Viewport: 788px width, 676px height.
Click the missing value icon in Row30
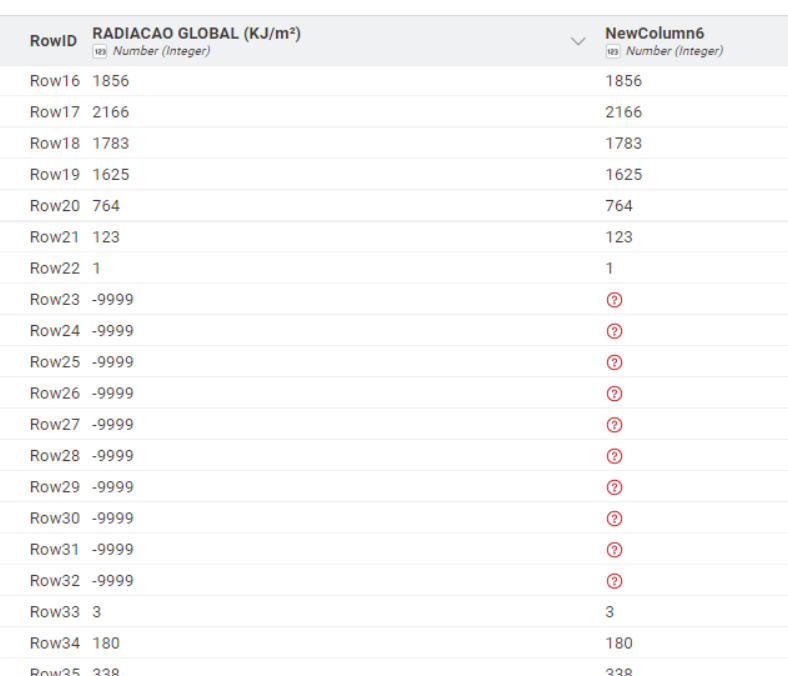pyautogui.click(x=615, y=518)
